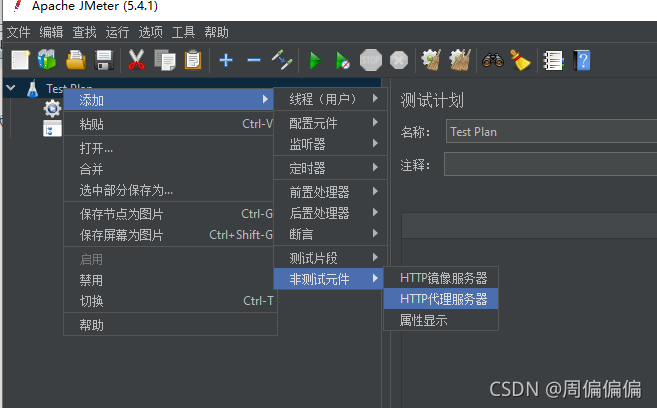This screenshot has width=657, height=408.
Task: Click the Copy icon in toolbar
Action: [165, 60]
